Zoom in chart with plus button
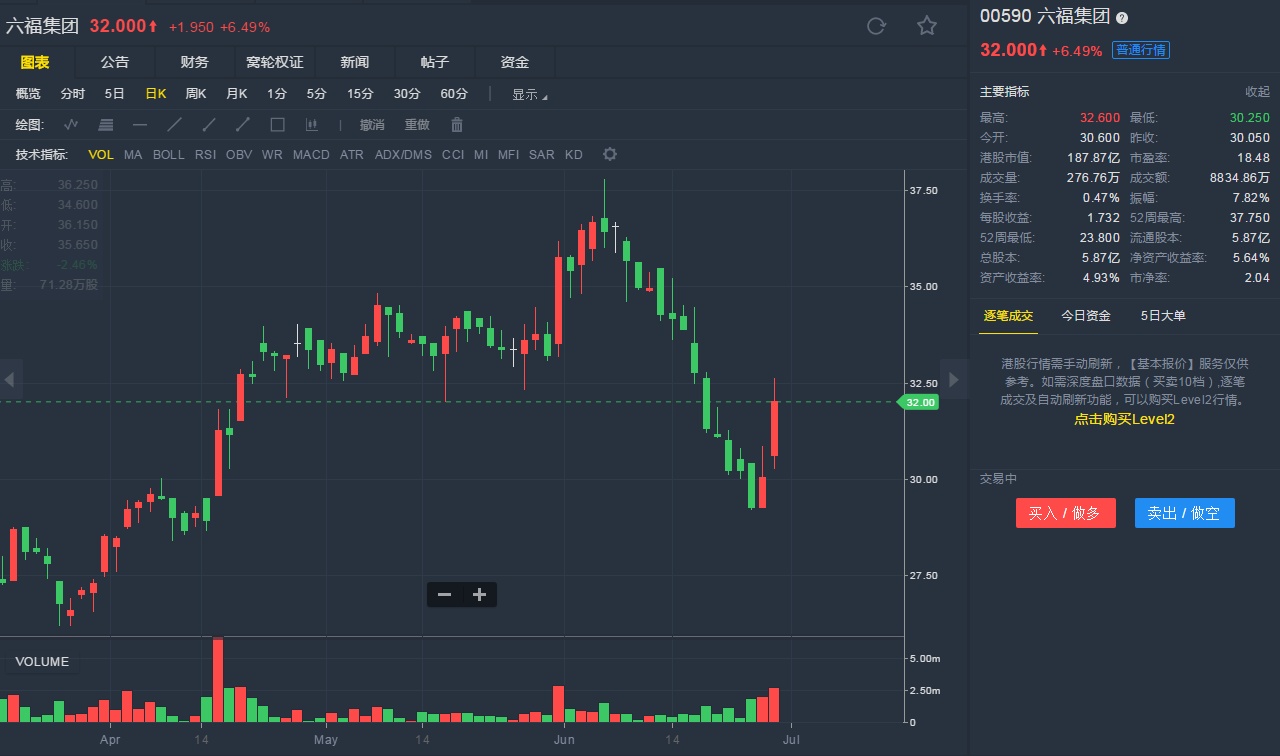This screenshot has width=1280, height=756. click(479, 595)
